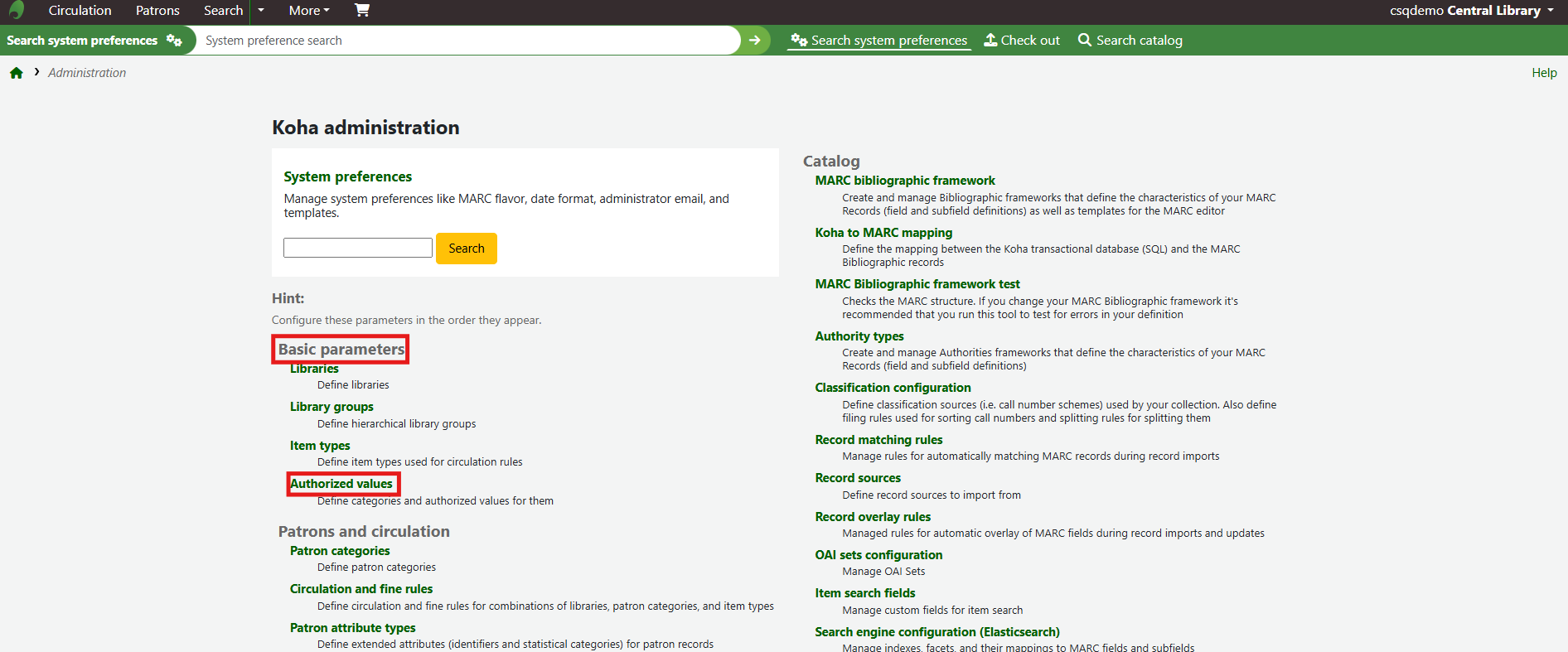
Task: Open OAI sets configuration link
Action: [878, 555]
